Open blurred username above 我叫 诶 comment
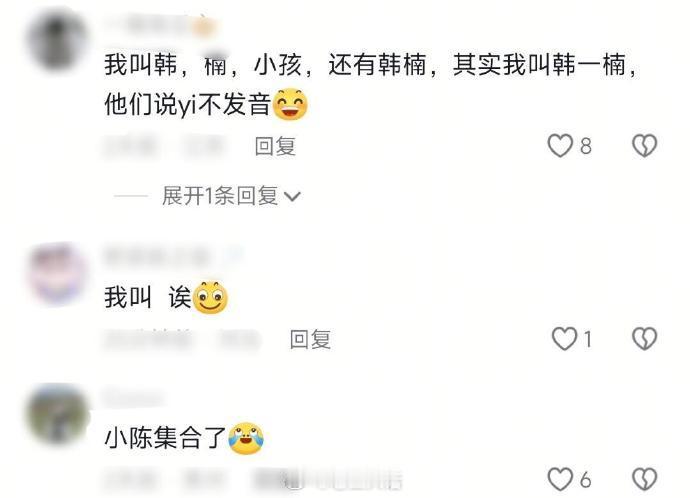Viewport: 690px width, 498px height. pos(172,256)
